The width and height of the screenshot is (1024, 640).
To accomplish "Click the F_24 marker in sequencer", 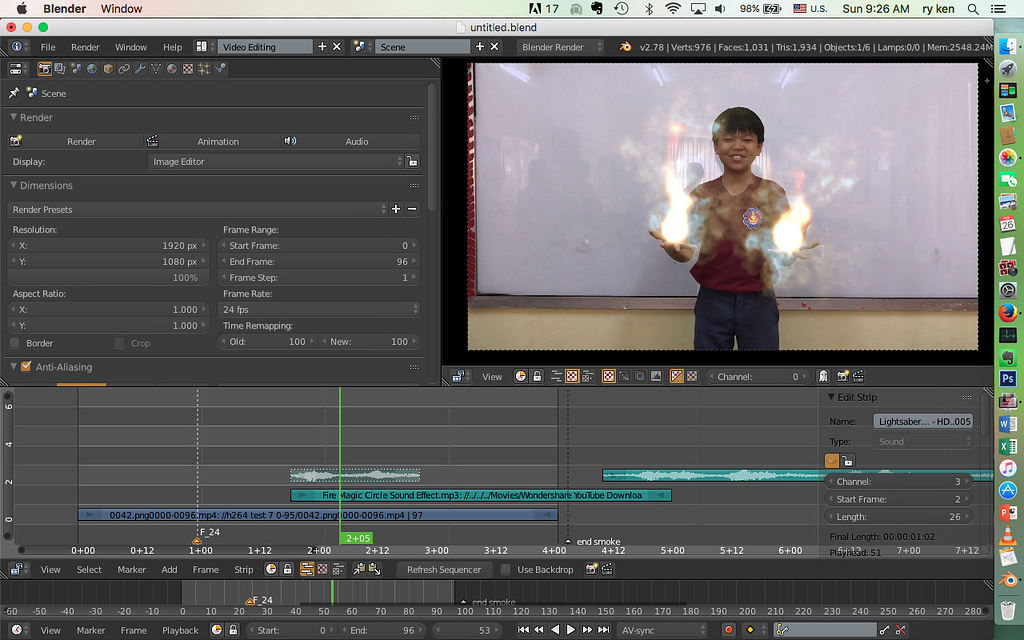I will click(197, 541).
